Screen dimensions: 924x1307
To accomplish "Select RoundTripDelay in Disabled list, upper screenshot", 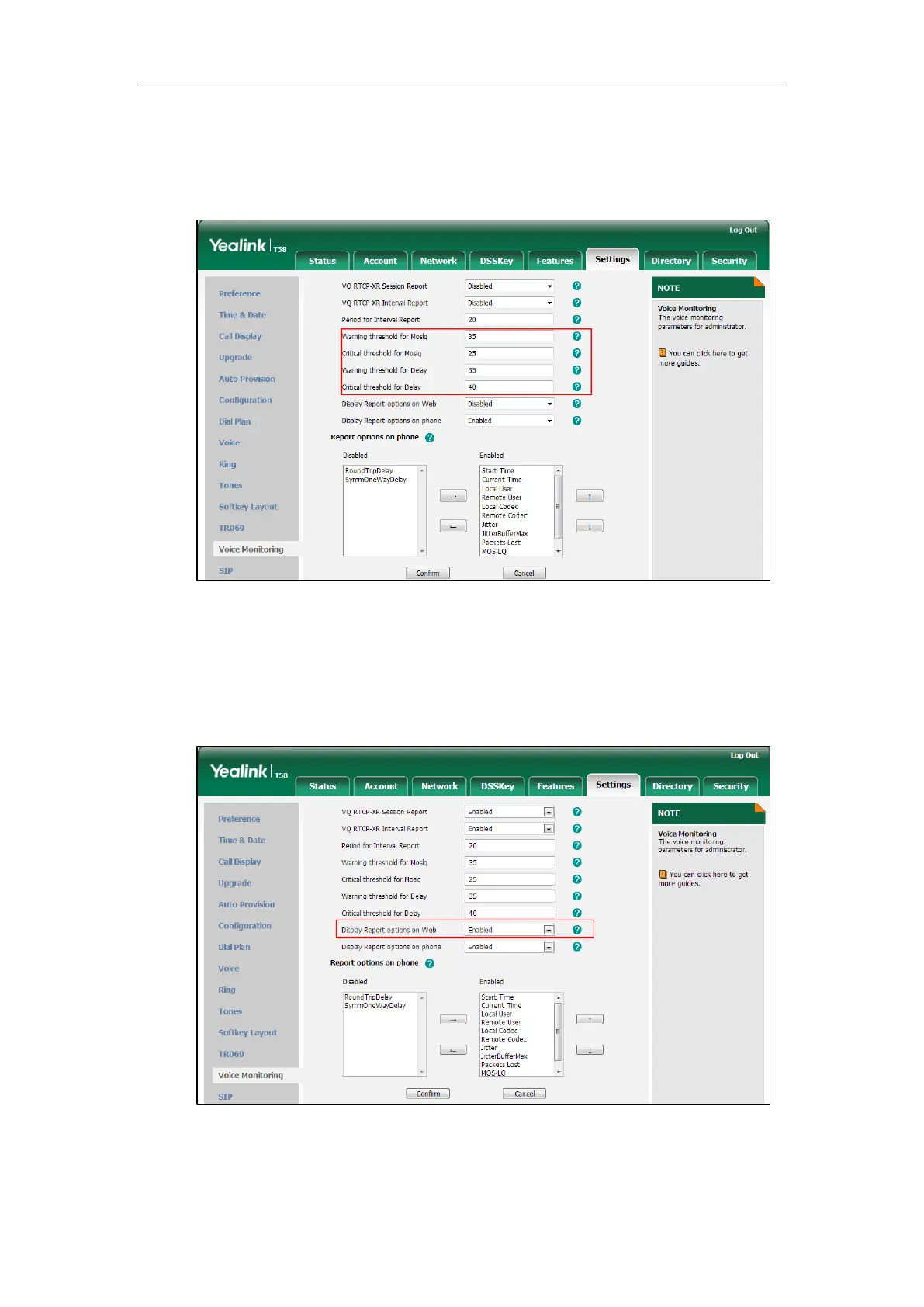I will click(x=369, y=470).
